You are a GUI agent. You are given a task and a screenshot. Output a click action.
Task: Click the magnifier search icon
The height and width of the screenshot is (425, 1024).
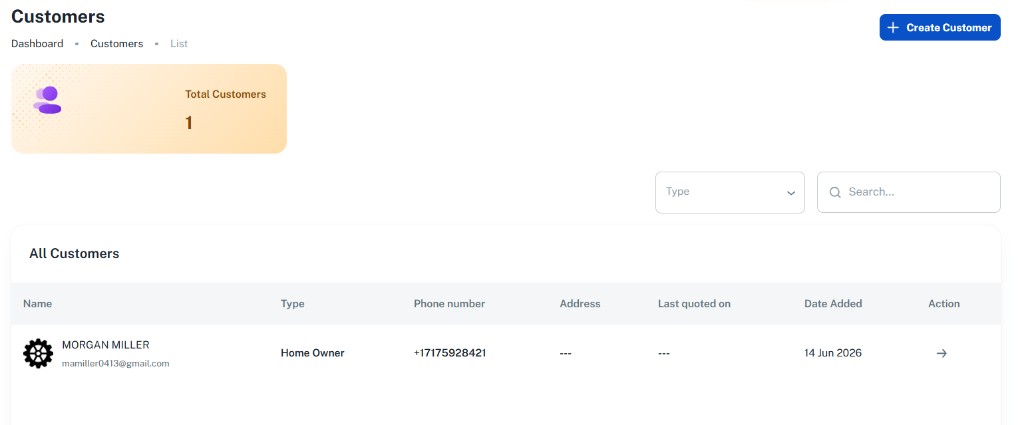[835, 192]
